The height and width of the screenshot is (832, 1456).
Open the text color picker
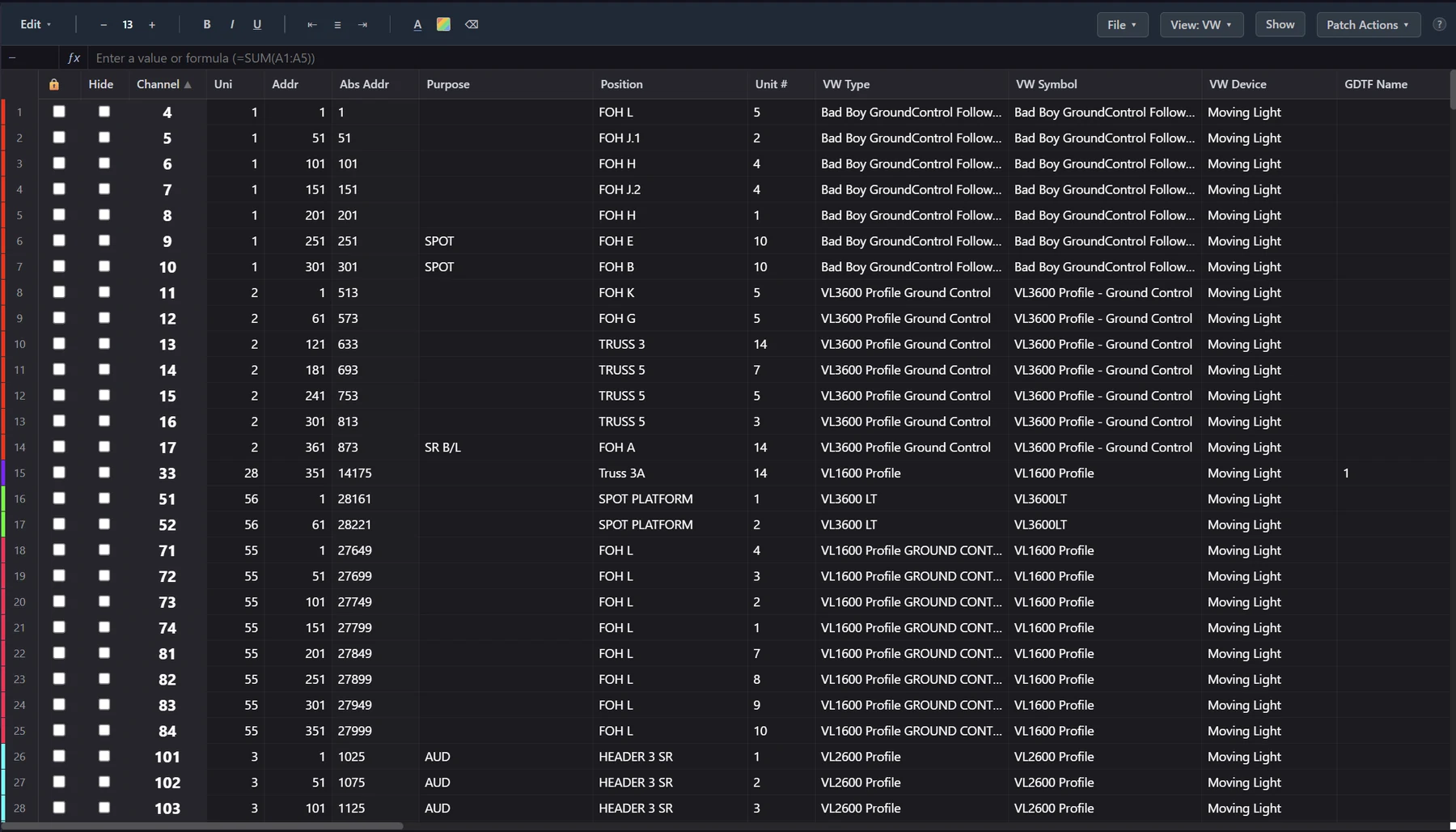(x=417, y=24)
